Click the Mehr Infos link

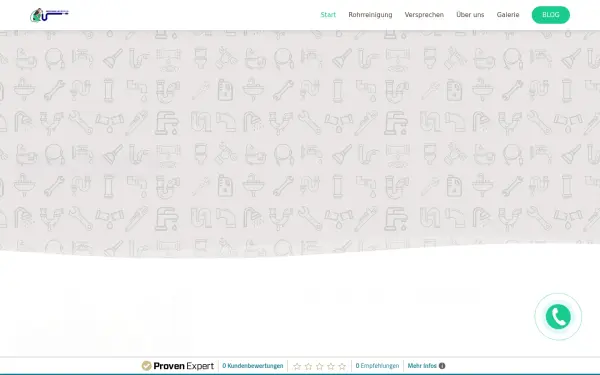[x=422, y=366]
